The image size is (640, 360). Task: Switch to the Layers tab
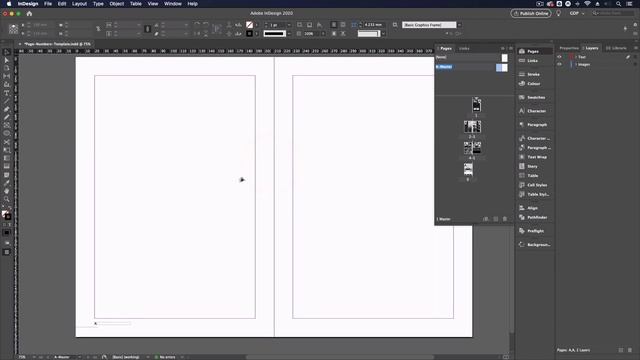click(x=592, y=48)
